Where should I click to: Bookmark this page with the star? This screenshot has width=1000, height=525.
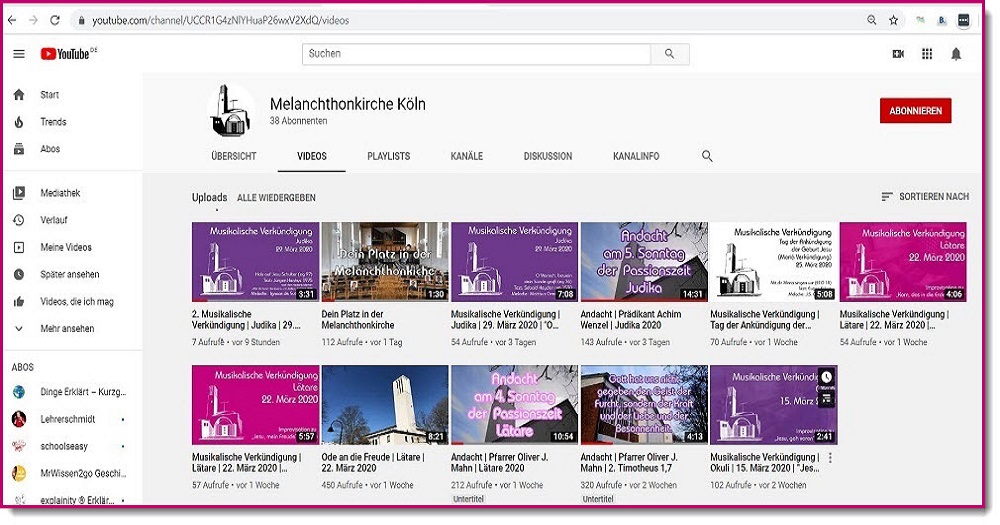click(x=893, y=20)
